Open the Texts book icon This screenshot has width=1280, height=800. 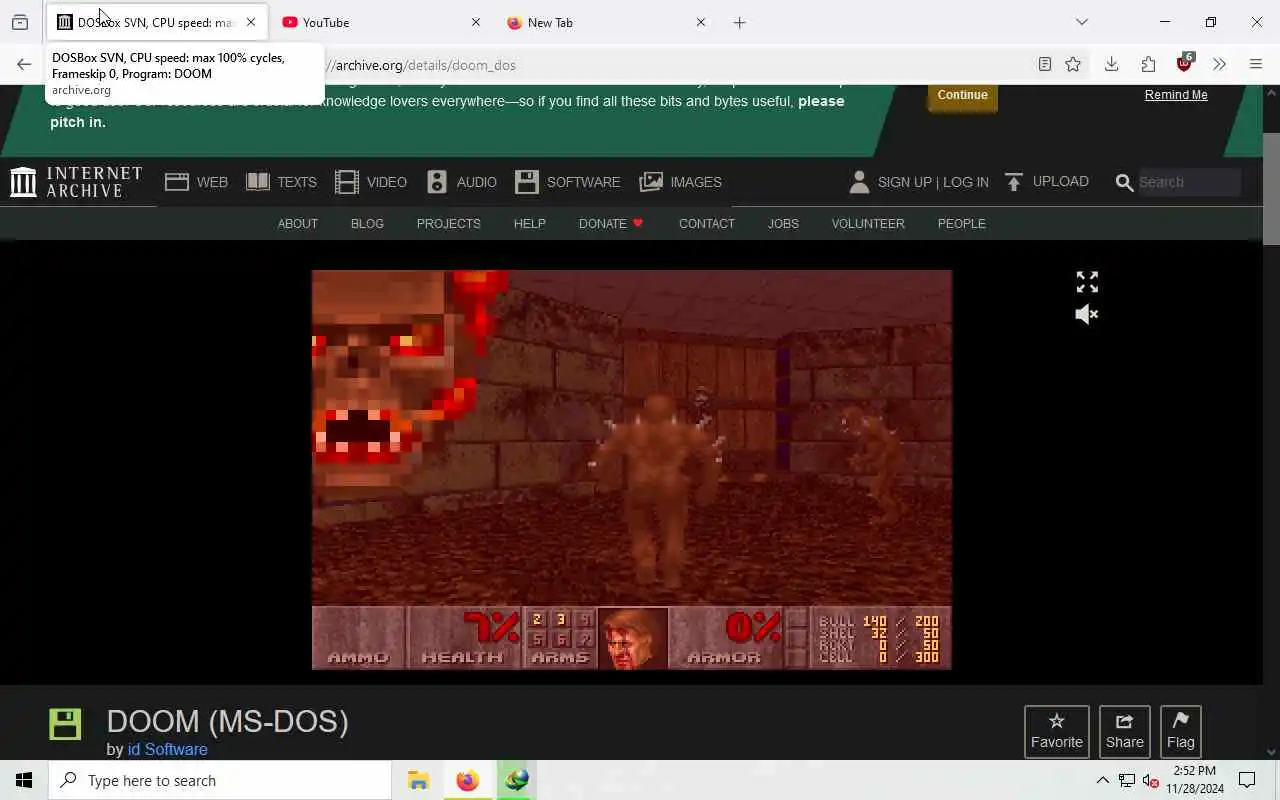[x=258, y=182]
